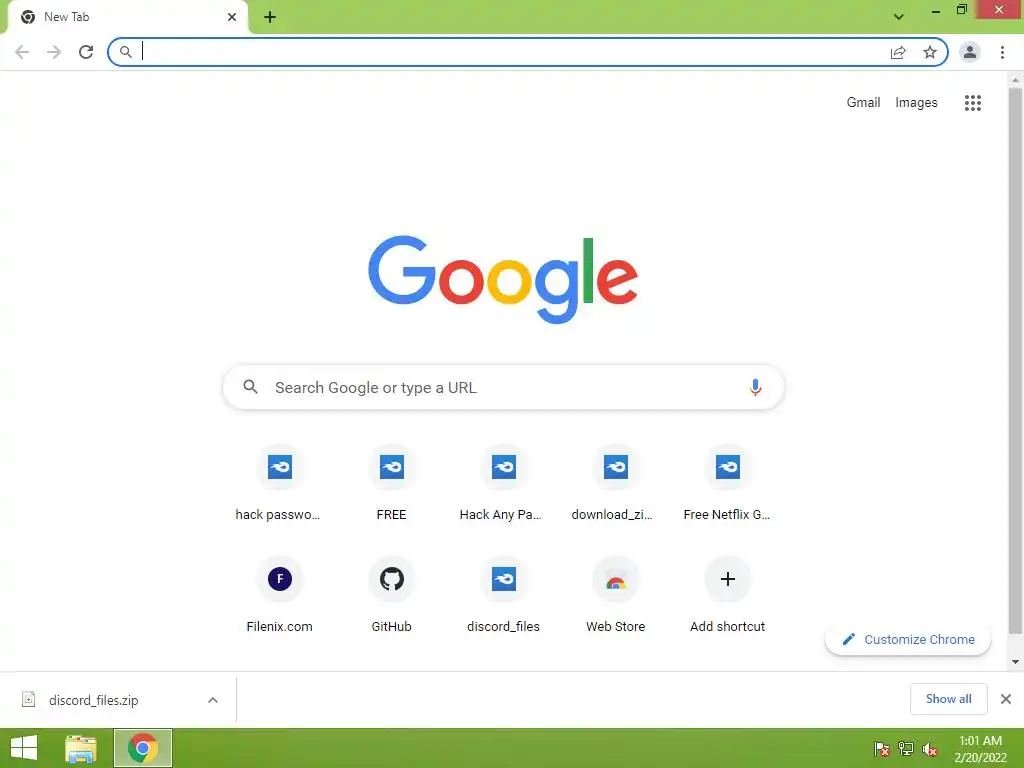
Task: Expand discord_files.zip download options
Action: (x=213, y=700)
